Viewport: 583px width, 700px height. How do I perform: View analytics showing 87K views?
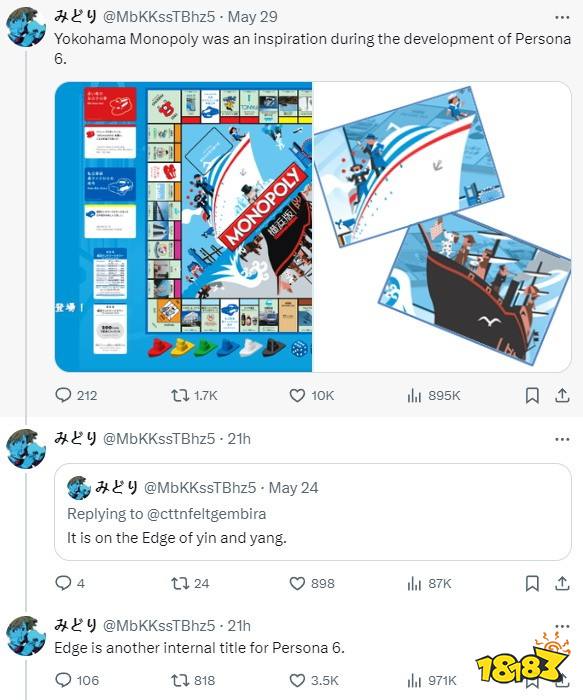click(414, 583)
